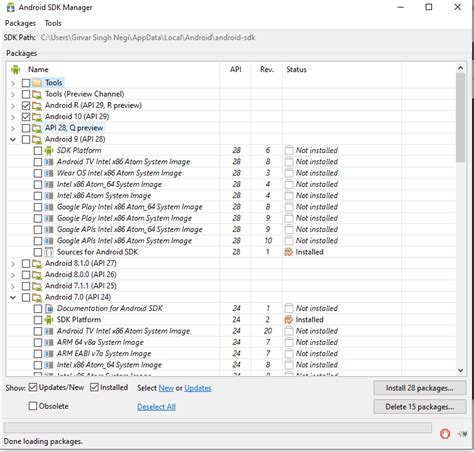The width and height of the screenshot is (474, 452).
Task: Enable the Obsolete checkbox
Action: [x=33, y=406]
